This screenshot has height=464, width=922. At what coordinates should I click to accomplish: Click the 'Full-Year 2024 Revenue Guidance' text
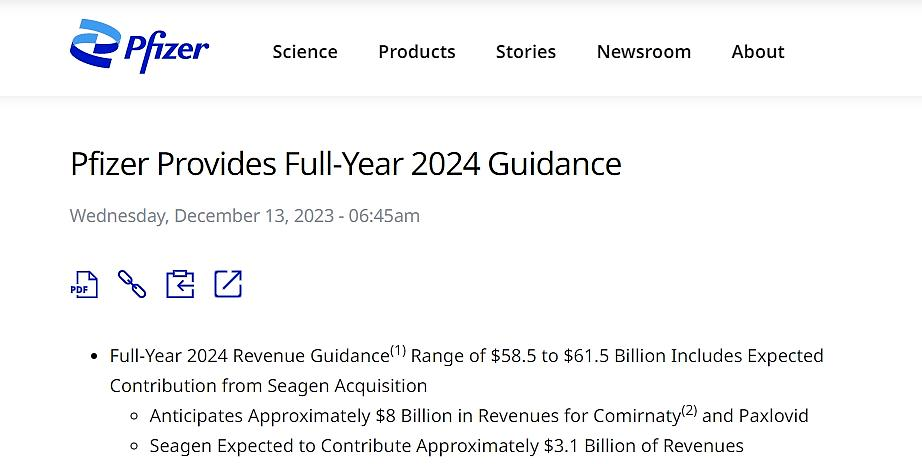[x=249, y=356]
